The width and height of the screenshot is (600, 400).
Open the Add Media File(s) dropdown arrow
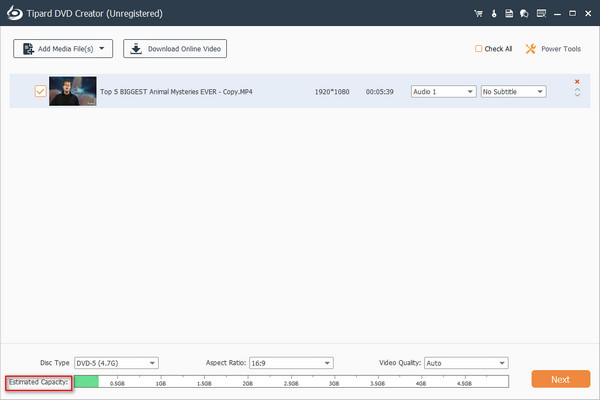point(102,49)
